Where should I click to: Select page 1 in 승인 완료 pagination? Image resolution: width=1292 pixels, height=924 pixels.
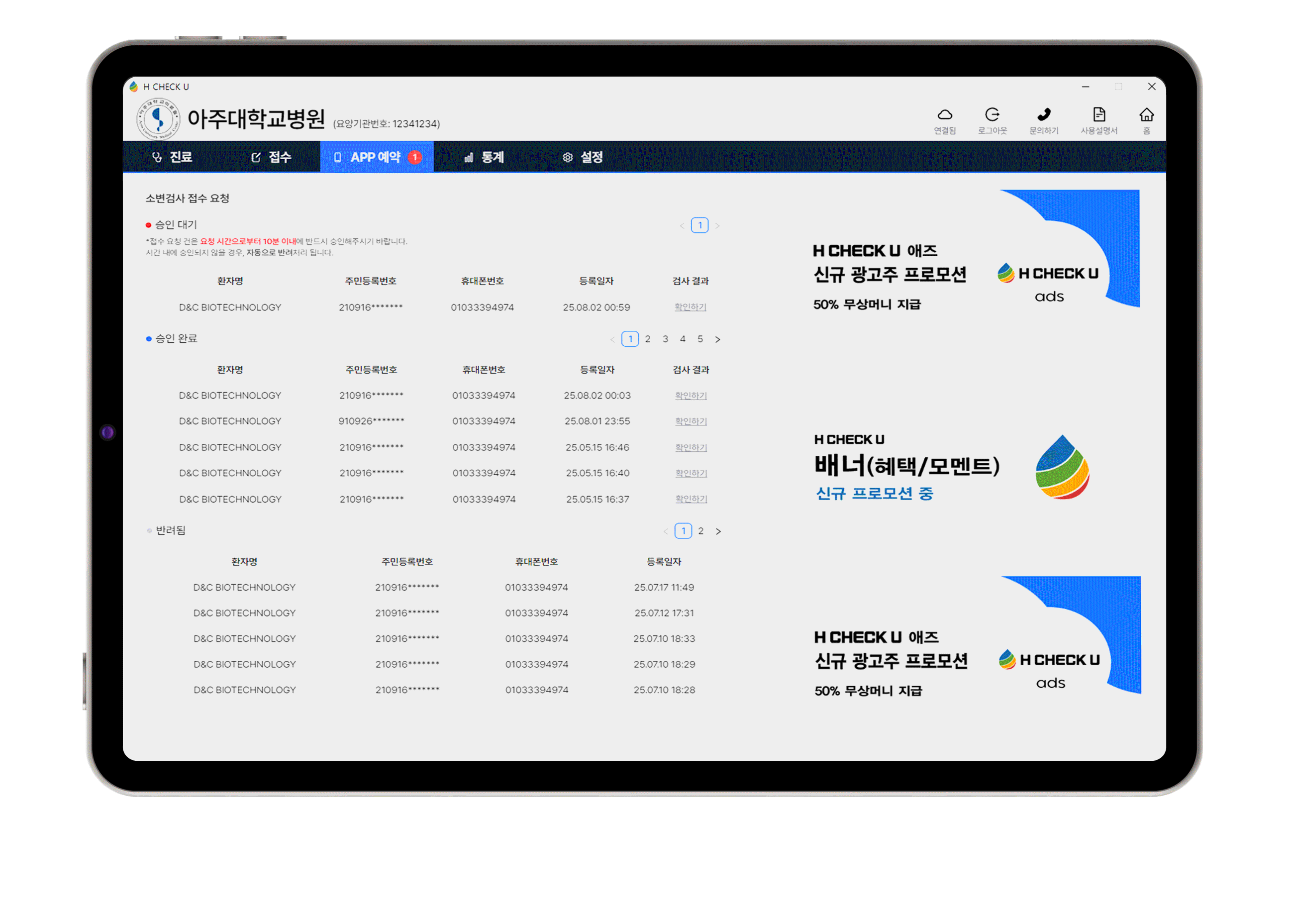point(630,339)
